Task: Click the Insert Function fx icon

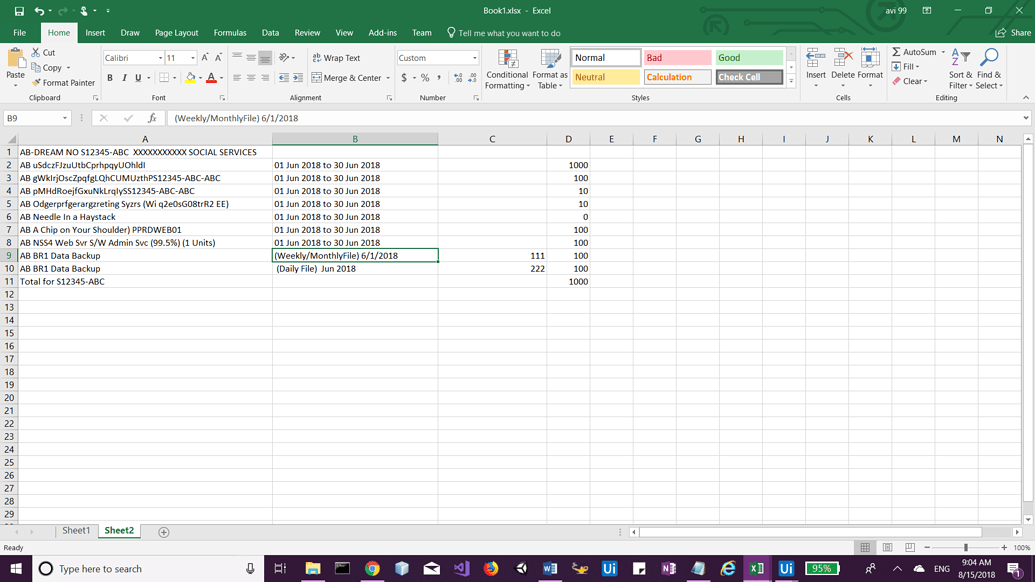Action: 152,118
